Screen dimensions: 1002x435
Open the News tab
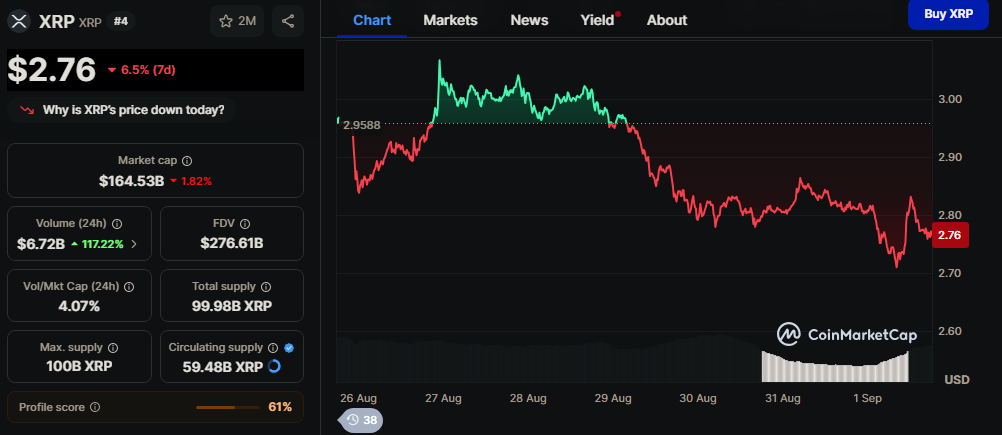click(x=529, y=20)
